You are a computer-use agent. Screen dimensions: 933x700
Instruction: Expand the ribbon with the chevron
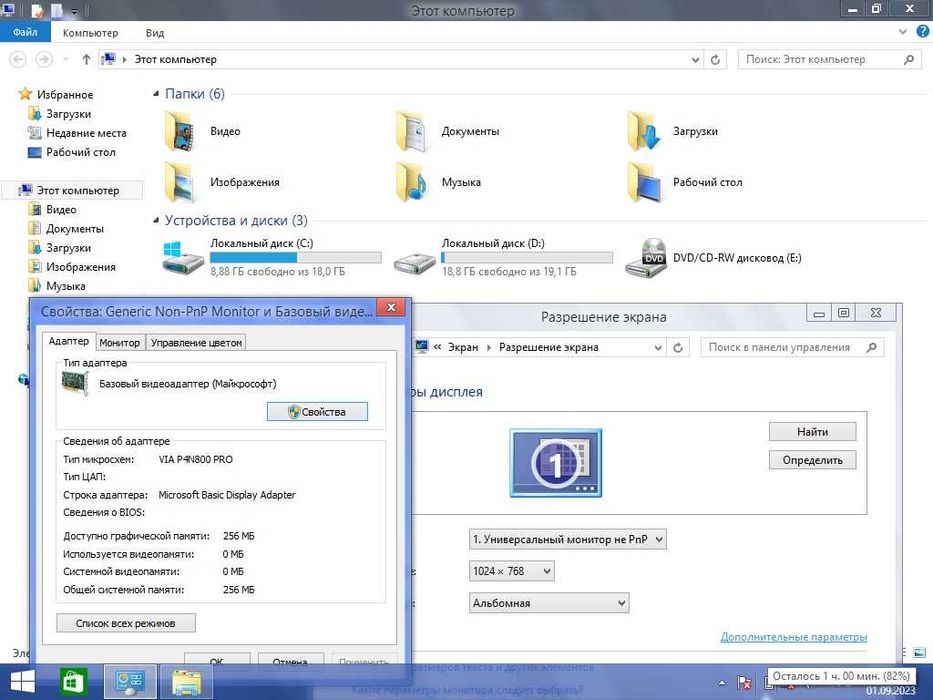click(x=903, y=32)
